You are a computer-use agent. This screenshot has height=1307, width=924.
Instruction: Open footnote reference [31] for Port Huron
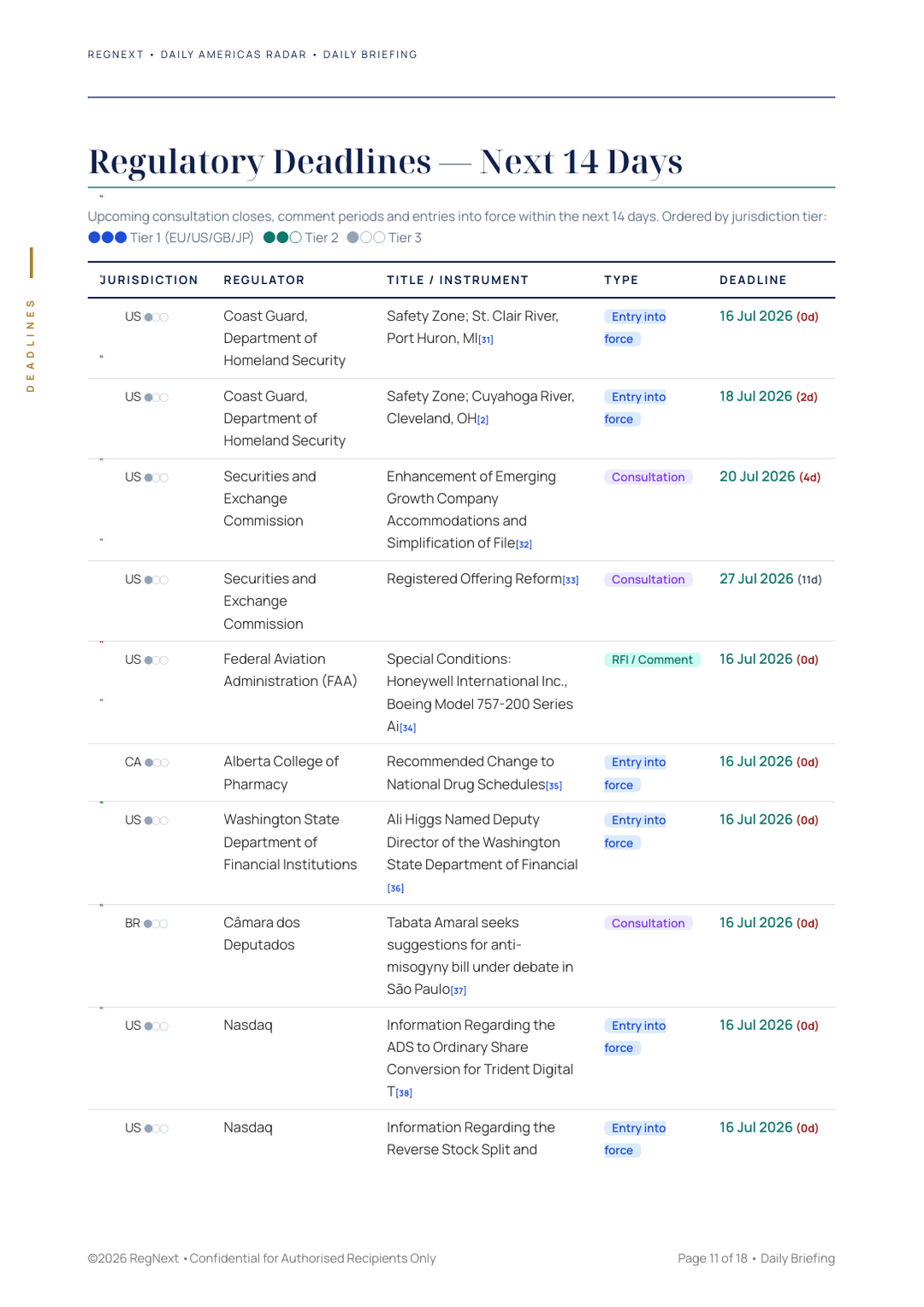tap(486, 340)
